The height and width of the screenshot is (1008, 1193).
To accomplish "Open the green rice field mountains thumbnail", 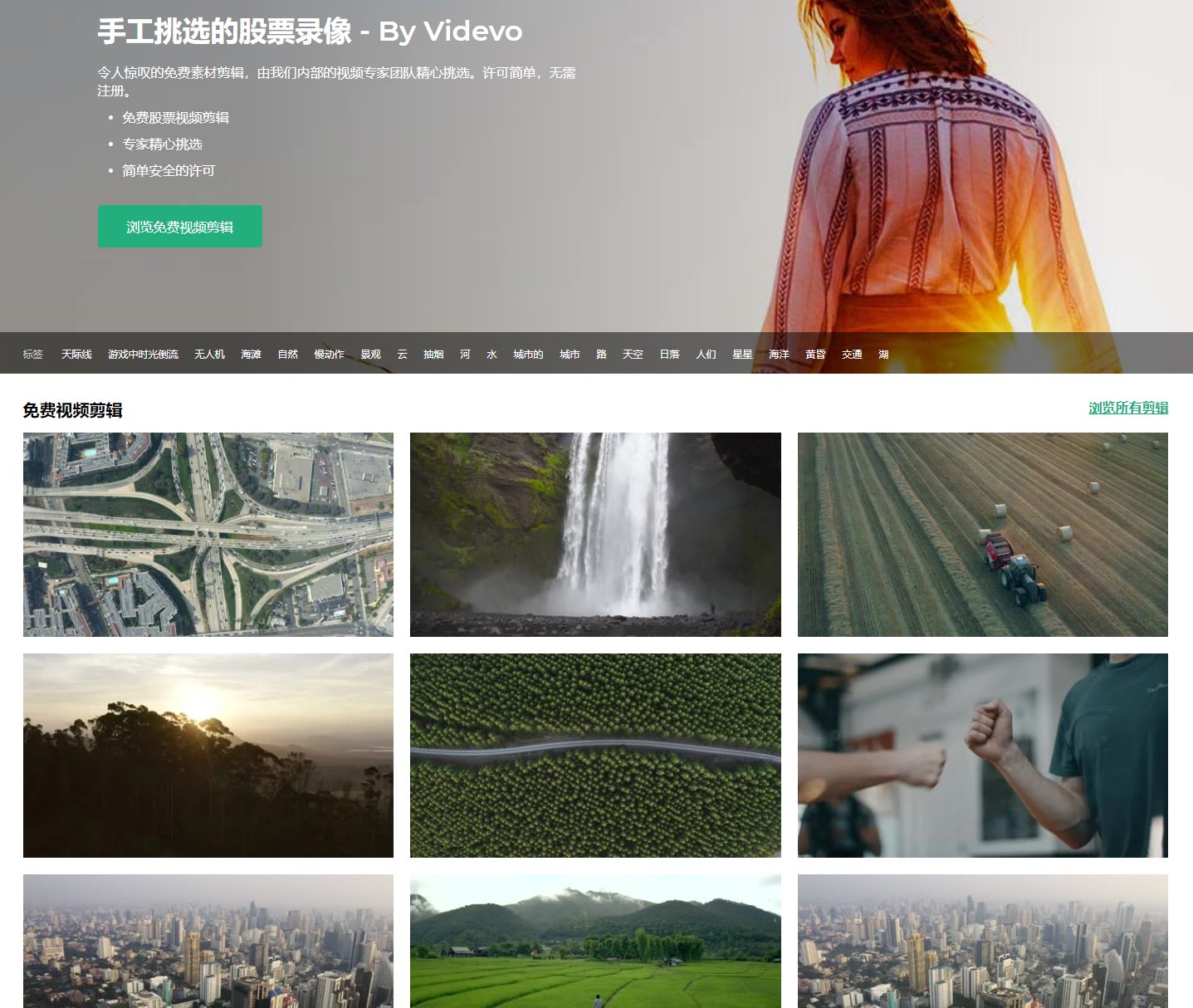I will click(595, 941).
